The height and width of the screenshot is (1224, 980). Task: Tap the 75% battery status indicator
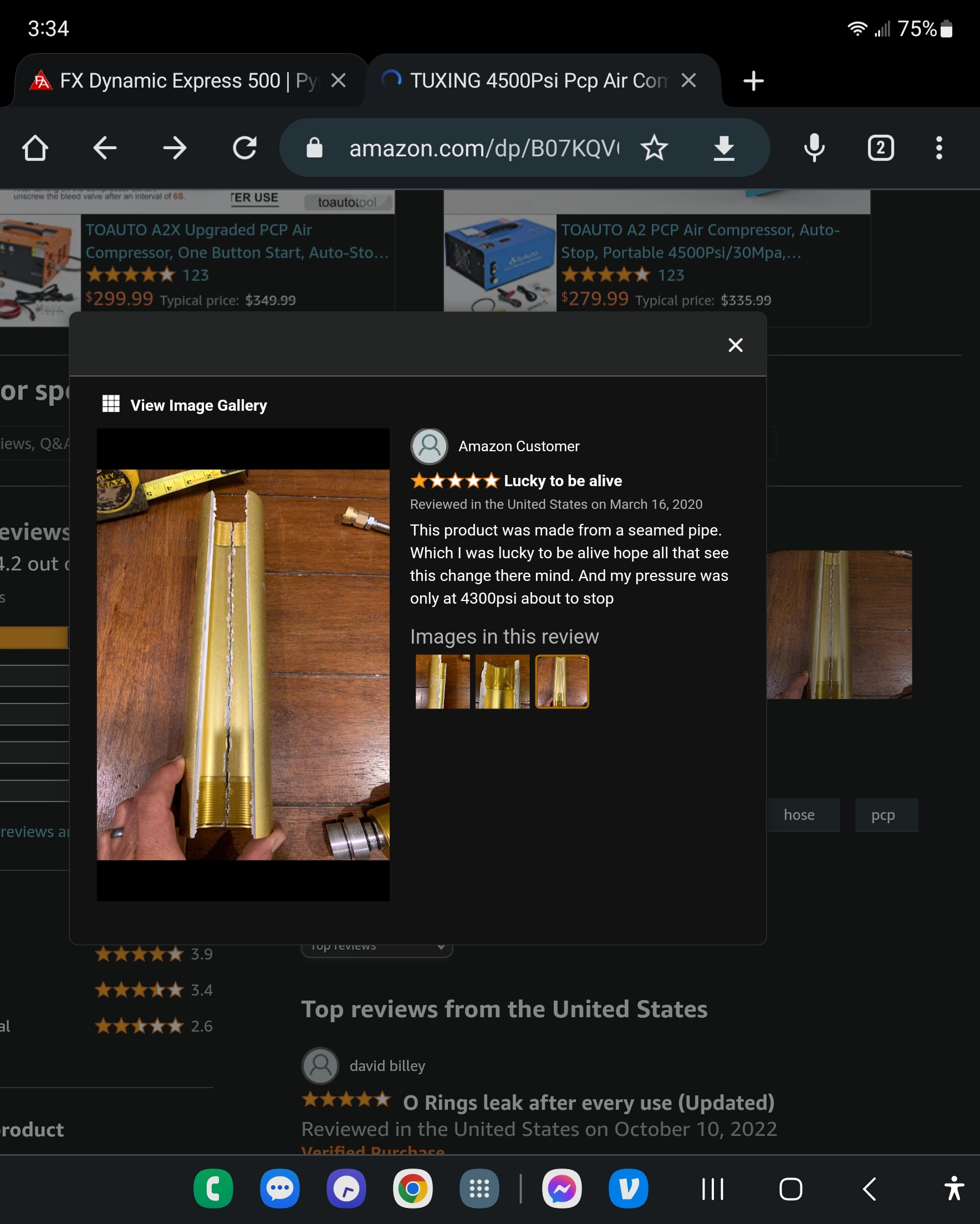(925, 28)
